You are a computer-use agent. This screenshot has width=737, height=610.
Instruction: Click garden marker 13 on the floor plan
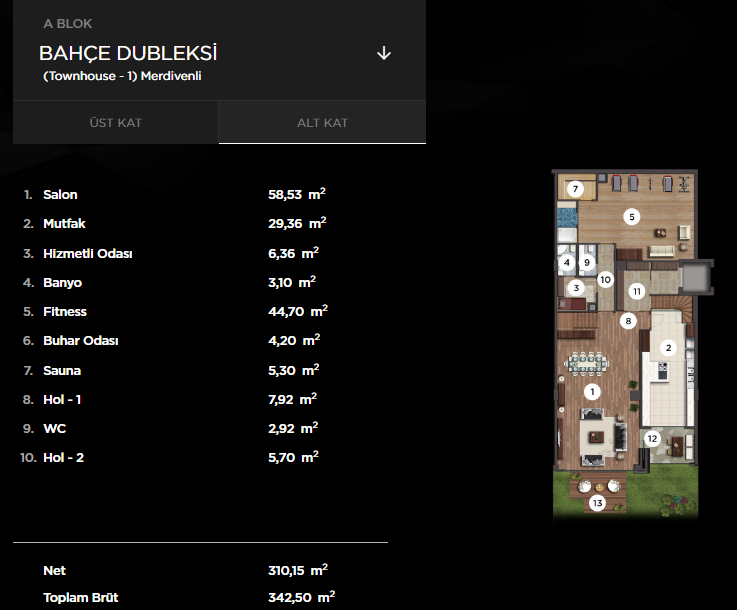pyautogui.click(x=598, y=503)
